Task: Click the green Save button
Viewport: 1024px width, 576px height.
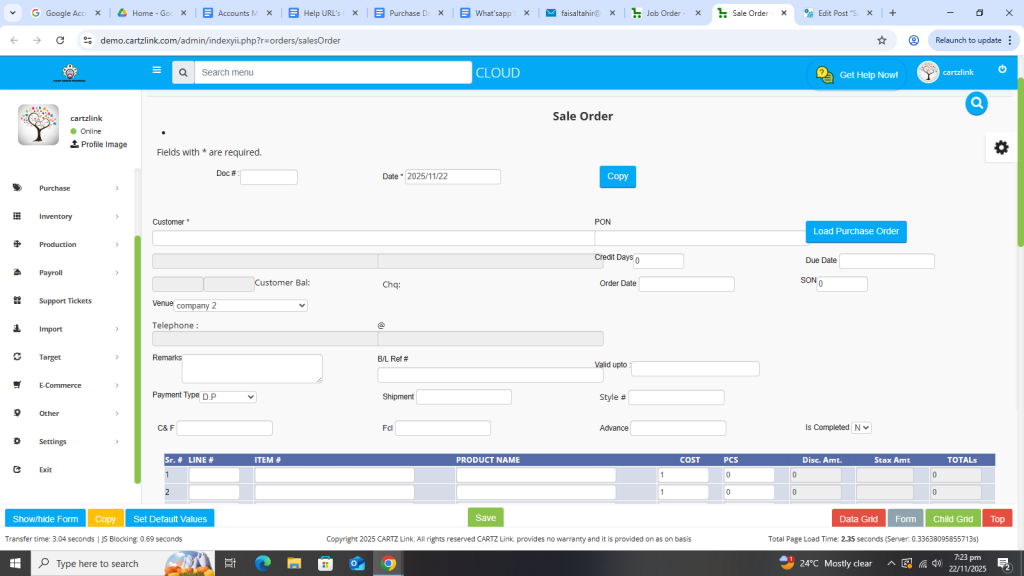Action: coord(485,518)
